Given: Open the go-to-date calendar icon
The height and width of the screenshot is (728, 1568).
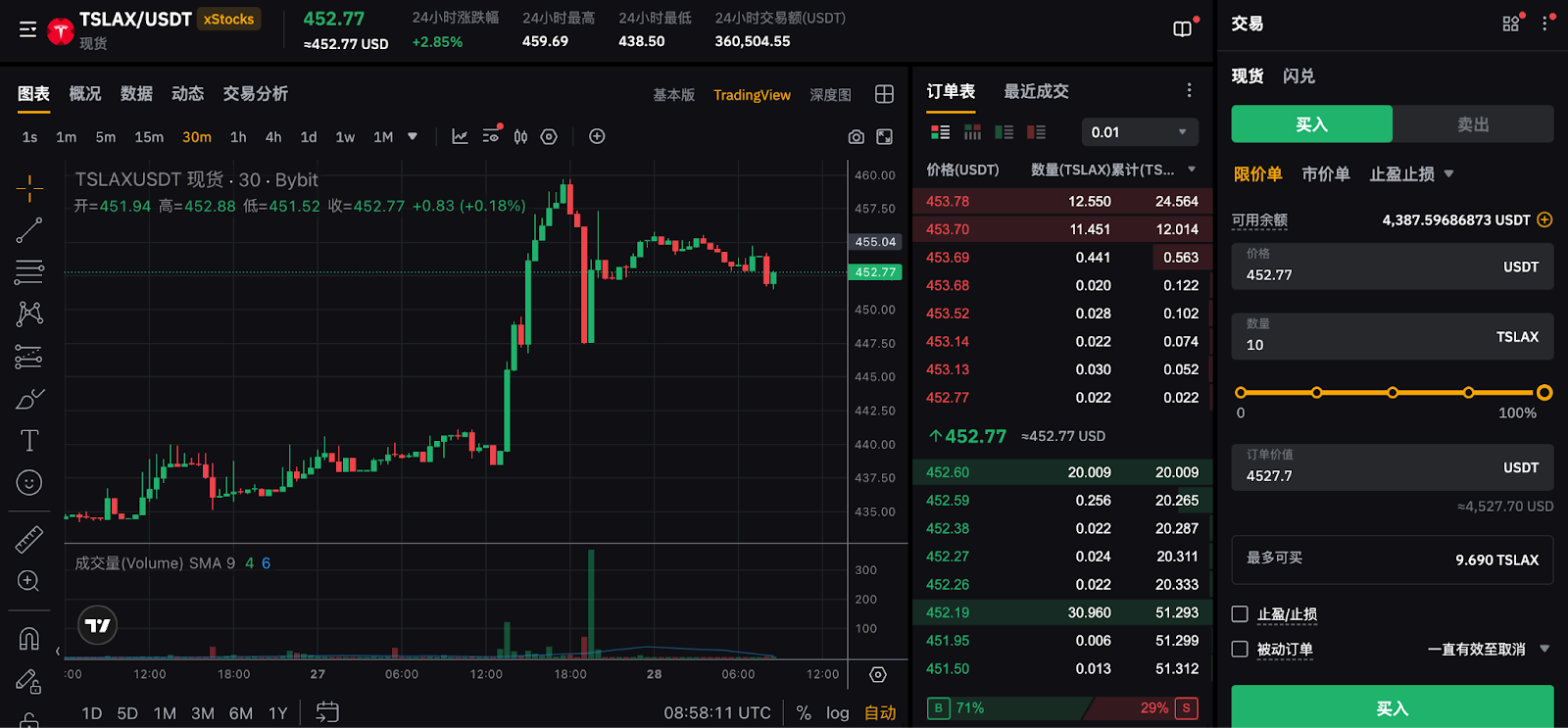Looking at the screenshot, I should click(327, 712).
